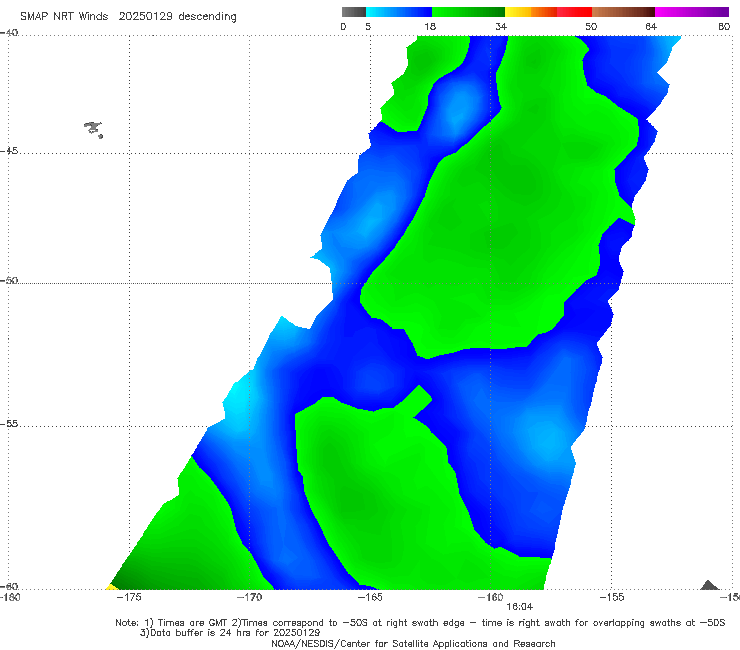Screen dimensions: 740x650
Task: Click the color scale label '50'
Action: (x=591, y=26)
